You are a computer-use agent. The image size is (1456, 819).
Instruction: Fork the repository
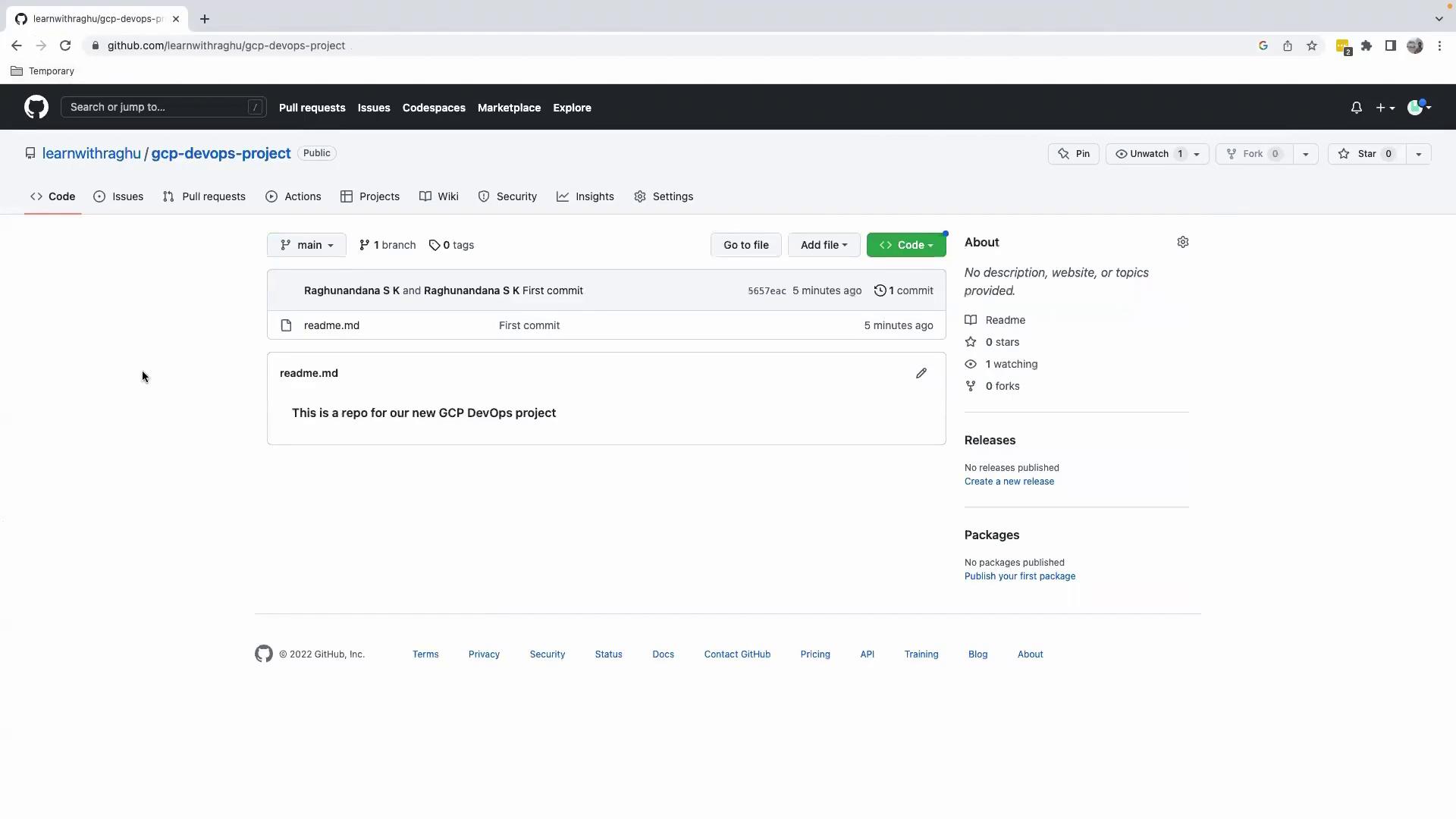[x=1254, y=154]
